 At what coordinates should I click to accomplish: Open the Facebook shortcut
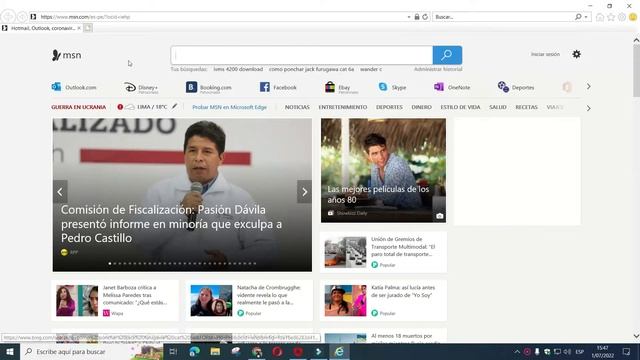click(278, 87)
